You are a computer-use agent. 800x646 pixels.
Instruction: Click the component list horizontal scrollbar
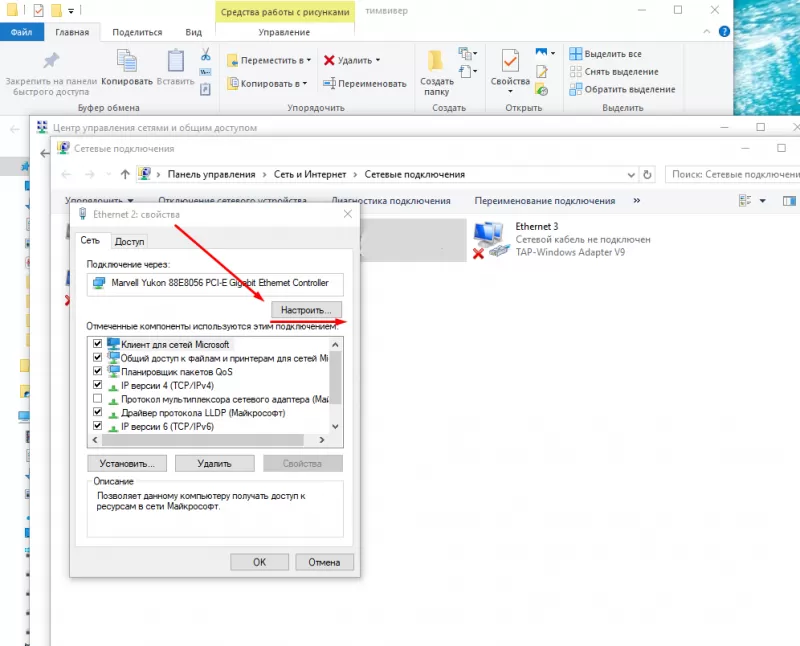click(202, 439)
